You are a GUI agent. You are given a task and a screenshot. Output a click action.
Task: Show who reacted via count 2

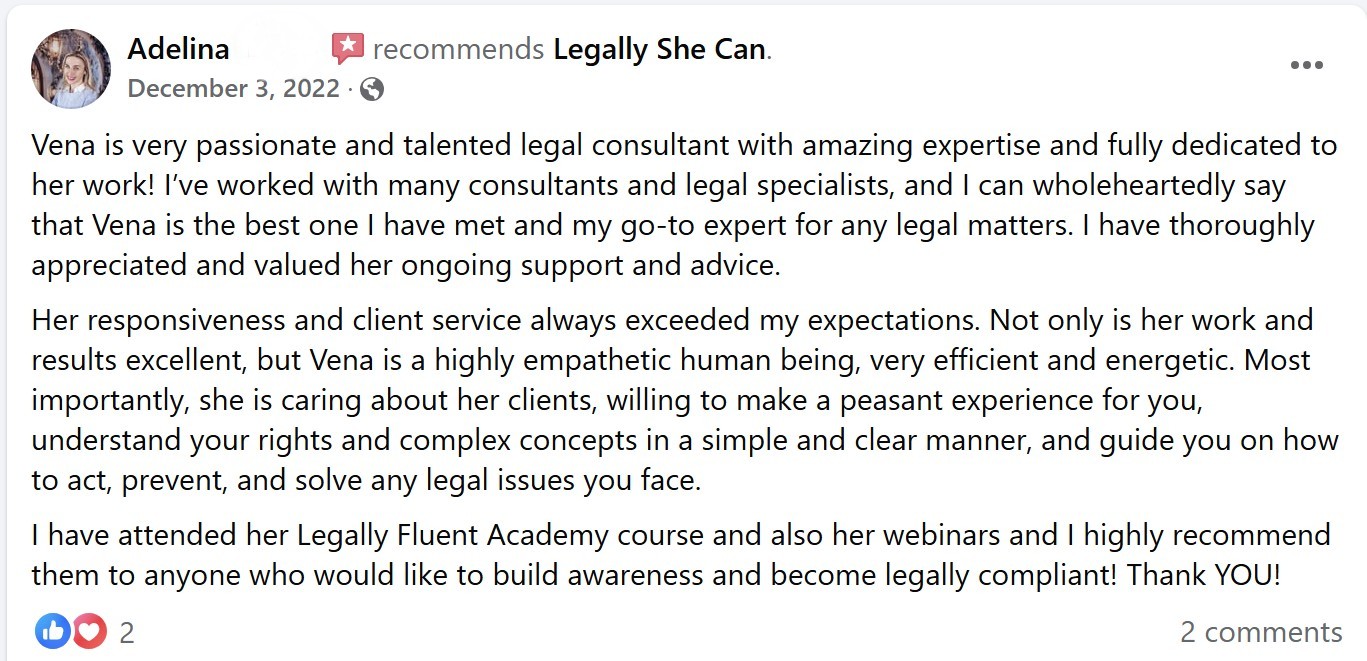(127, 632)
